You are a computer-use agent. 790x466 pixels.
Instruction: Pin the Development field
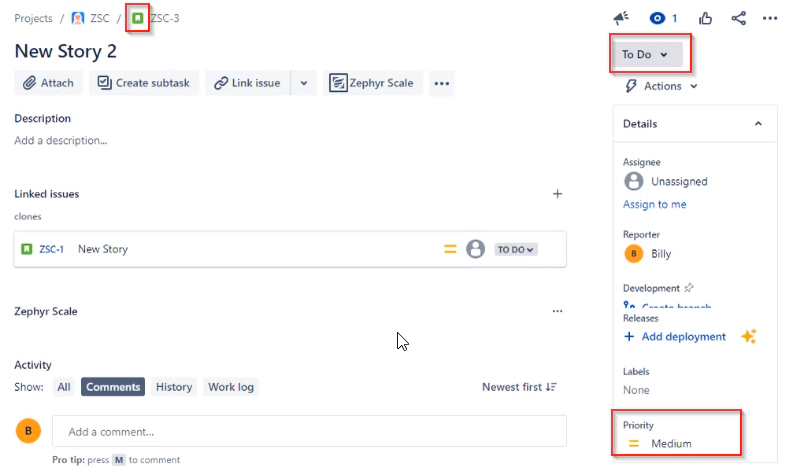[x=689, y=288]
